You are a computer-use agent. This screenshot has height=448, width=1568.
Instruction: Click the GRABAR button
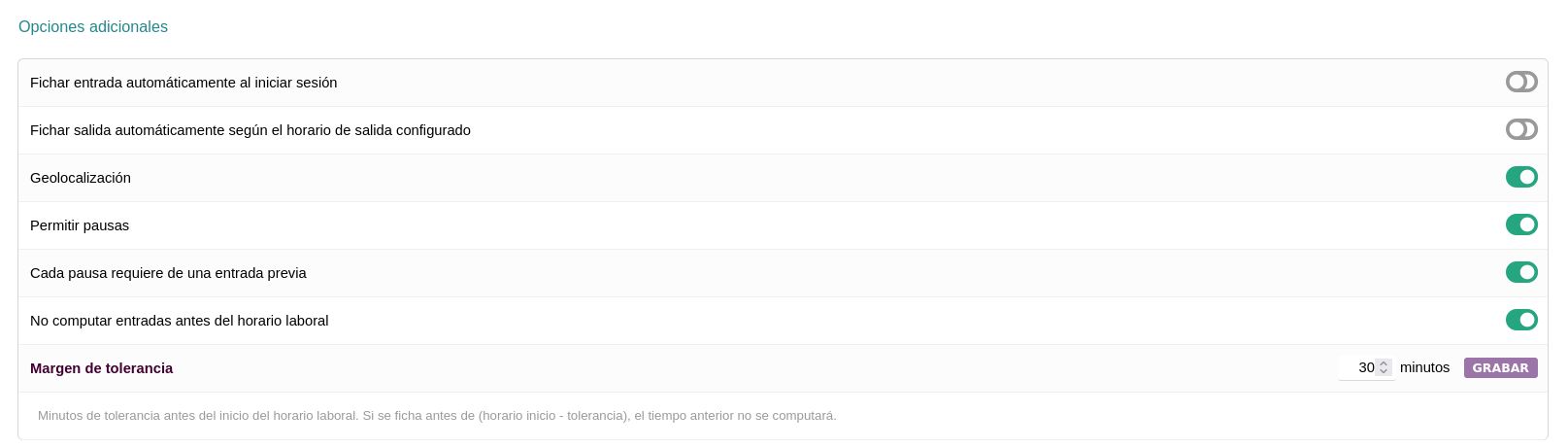[1500, 368]
